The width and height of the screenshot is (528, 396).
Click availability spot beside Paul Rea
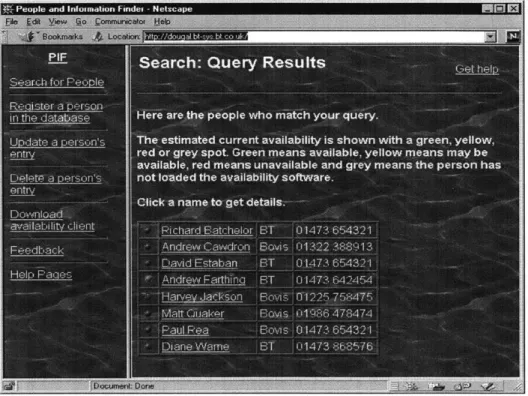pyautogui.click(x=147, y=329)
